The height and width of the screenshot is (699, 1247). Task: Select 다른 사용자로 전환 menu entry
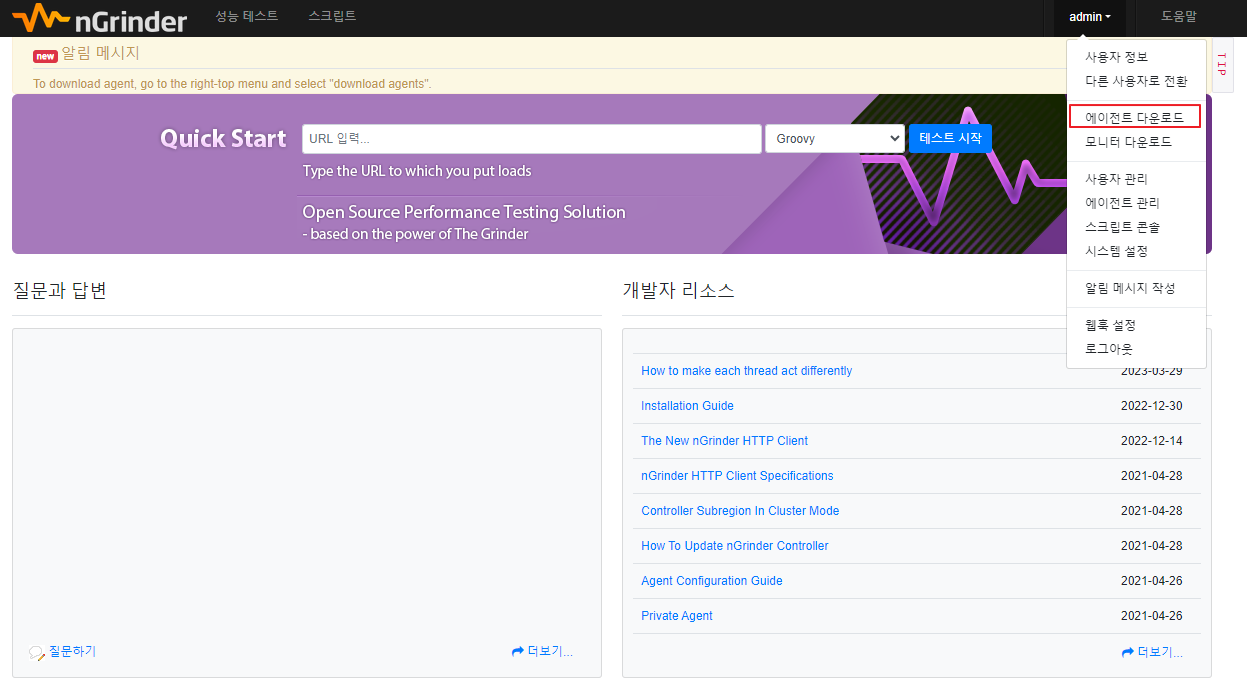coord(1136,81)
